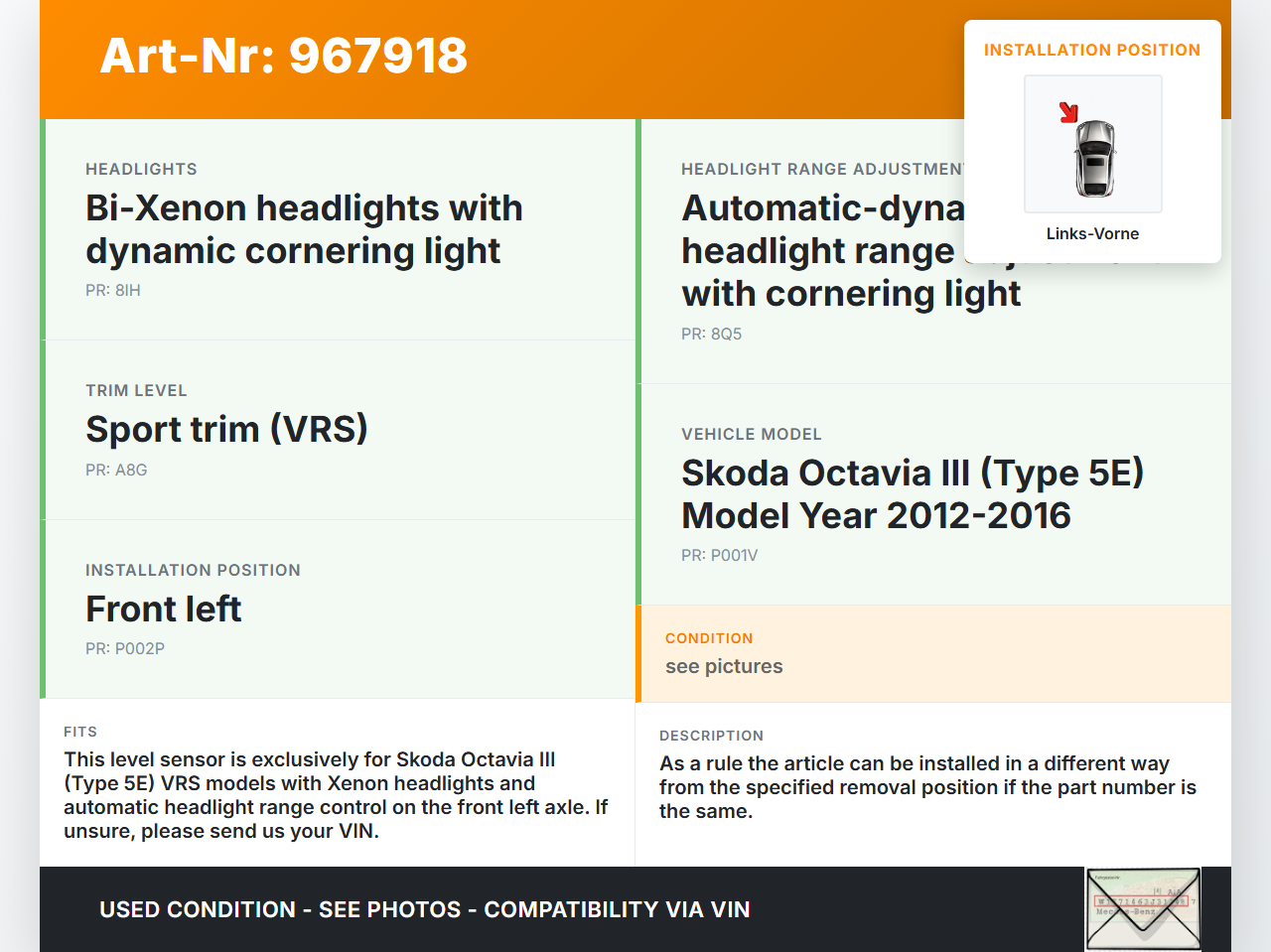Viewport: 1271px width, 952px height.
Task: Click the car diagram with red arrow
Action: pyautogui.click(x=1092, y=144)
